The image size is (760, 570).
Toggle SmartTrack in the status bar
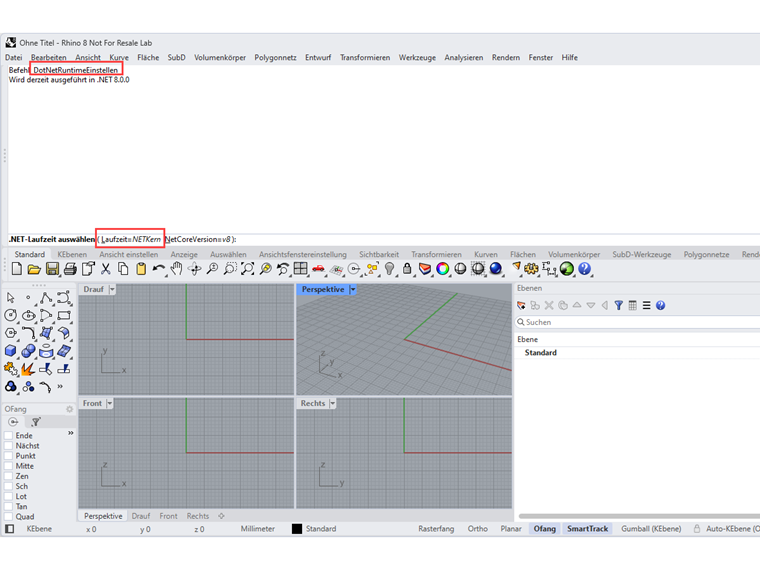pos(587,529)
